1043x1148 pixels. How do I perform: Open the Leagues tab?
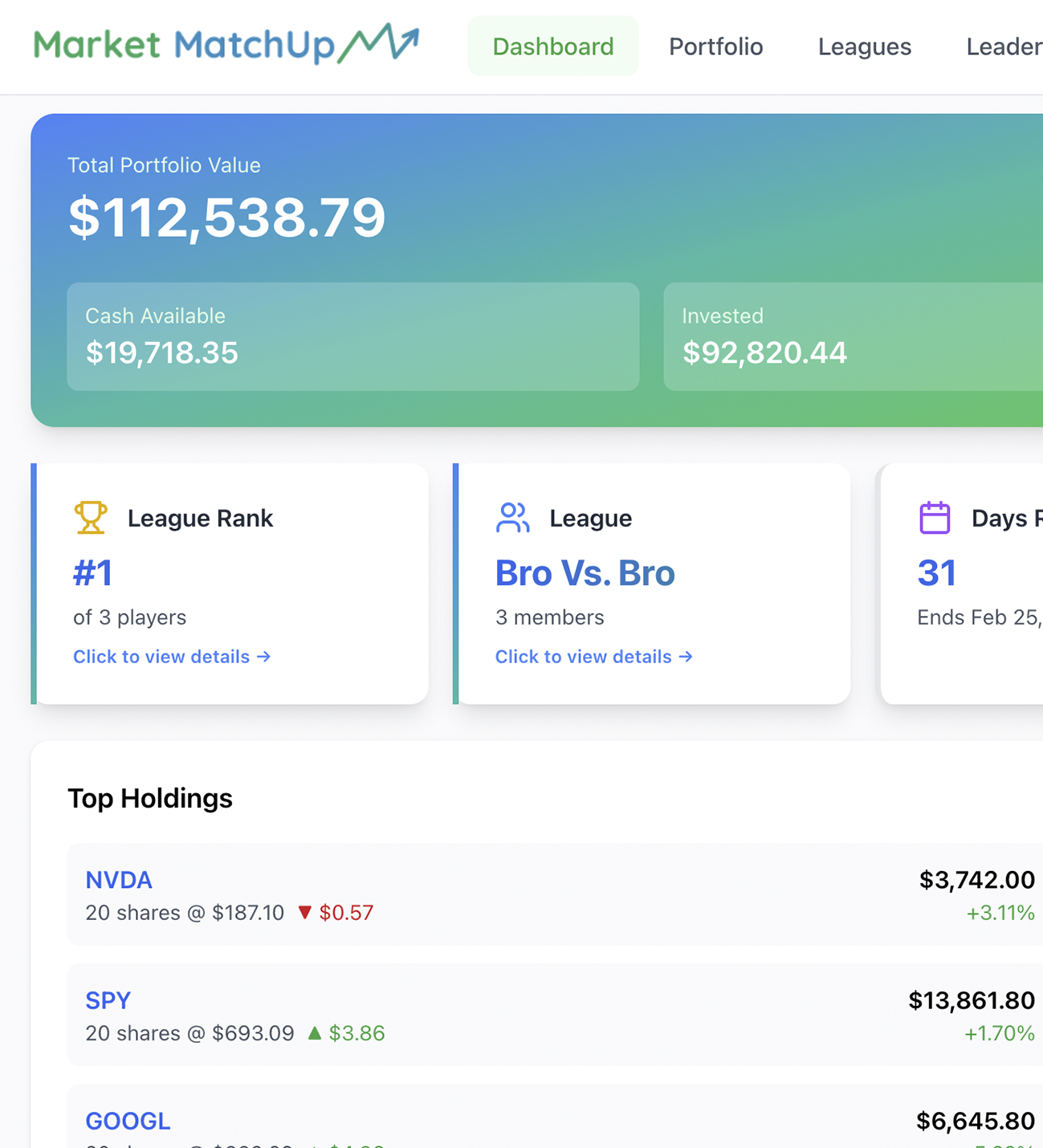(x=864, y=46)
